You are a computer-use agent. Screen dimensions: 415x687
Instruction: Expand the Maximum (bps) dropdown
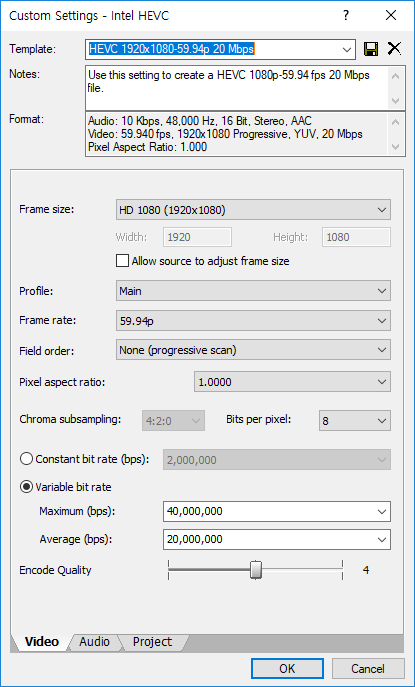point(382,512)
